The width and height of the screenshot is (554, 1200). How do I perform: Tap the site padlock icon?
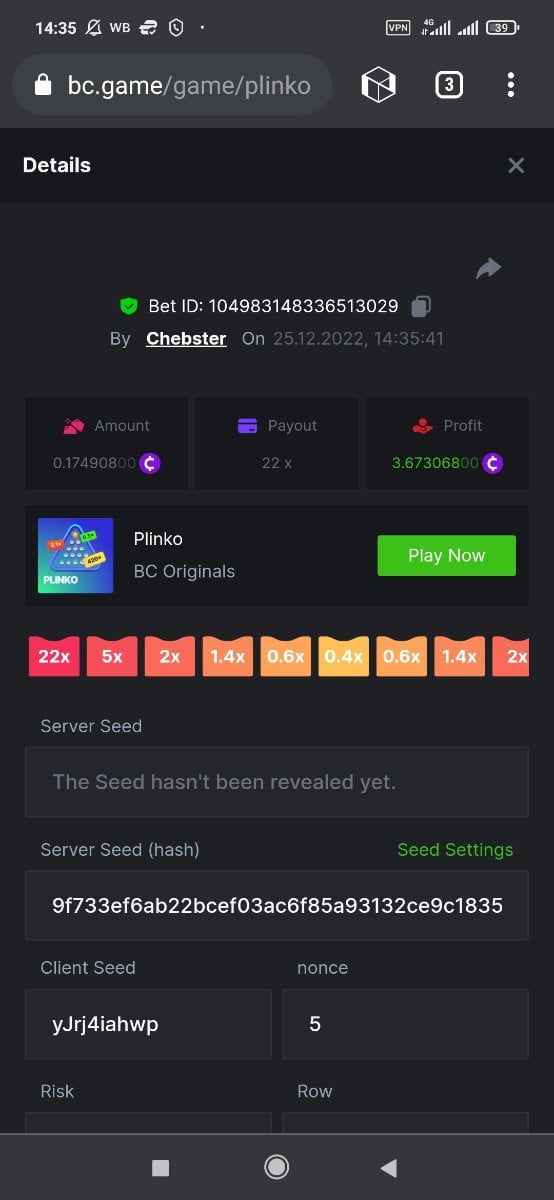click(x=43, y=86)
